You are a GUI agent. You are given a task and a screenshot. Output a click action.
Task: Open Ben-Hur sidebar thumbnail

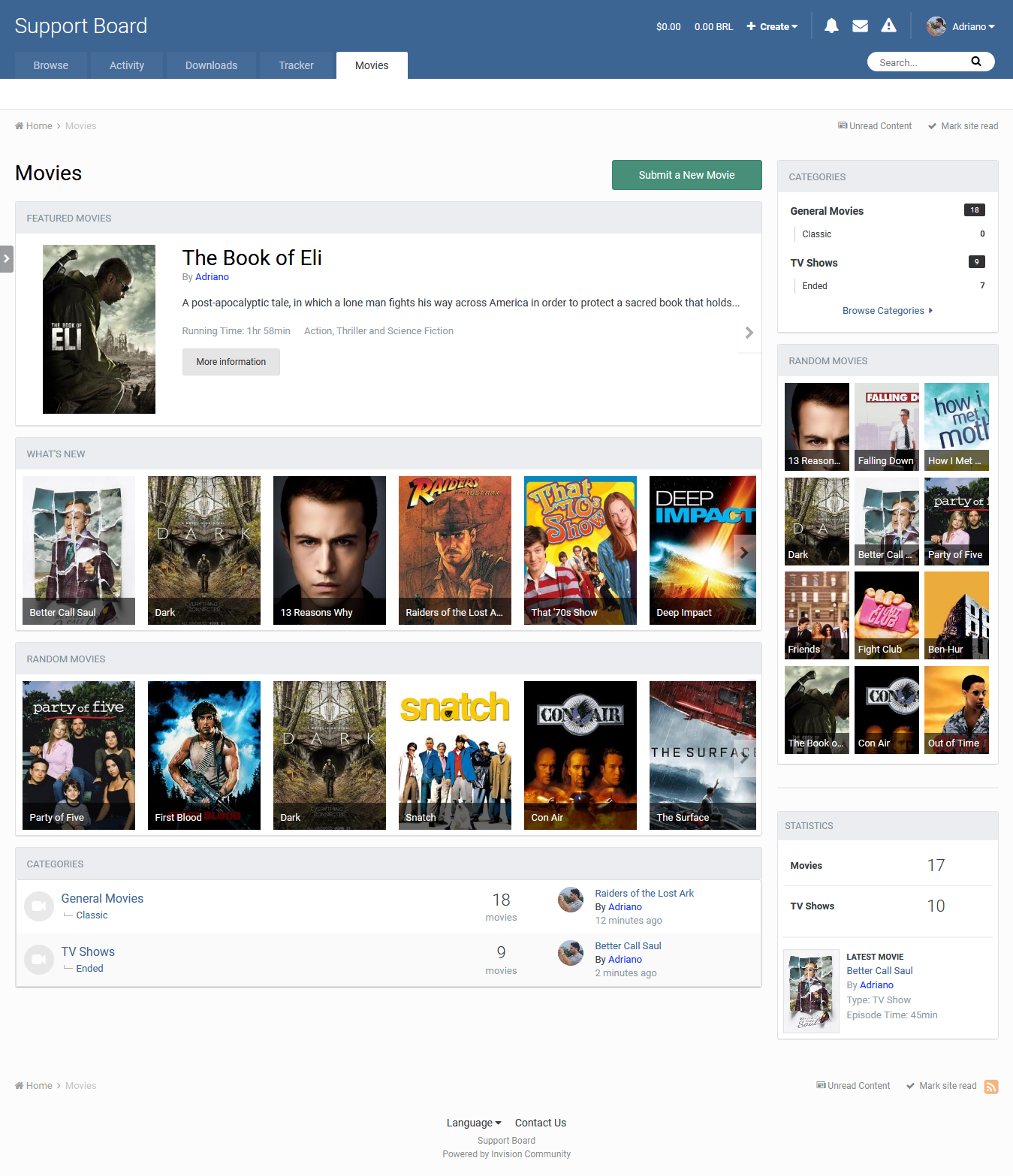[x=957, y=616]
